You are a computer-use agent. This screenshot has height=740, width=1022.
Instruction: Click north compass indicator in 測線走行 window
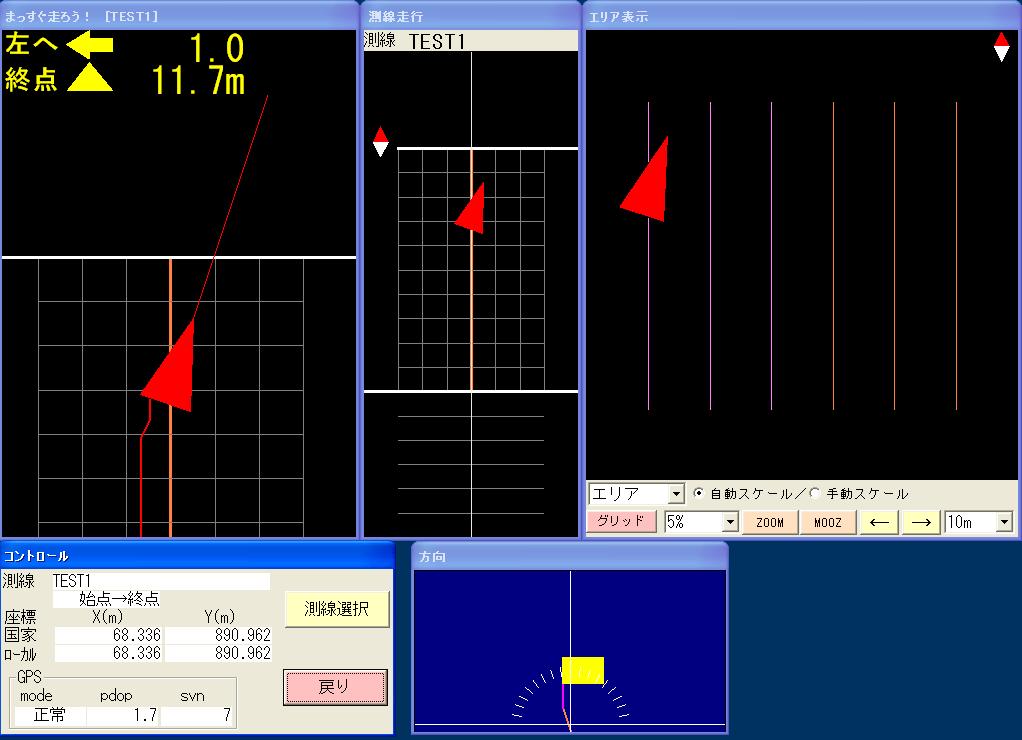(x=381, y=141)
